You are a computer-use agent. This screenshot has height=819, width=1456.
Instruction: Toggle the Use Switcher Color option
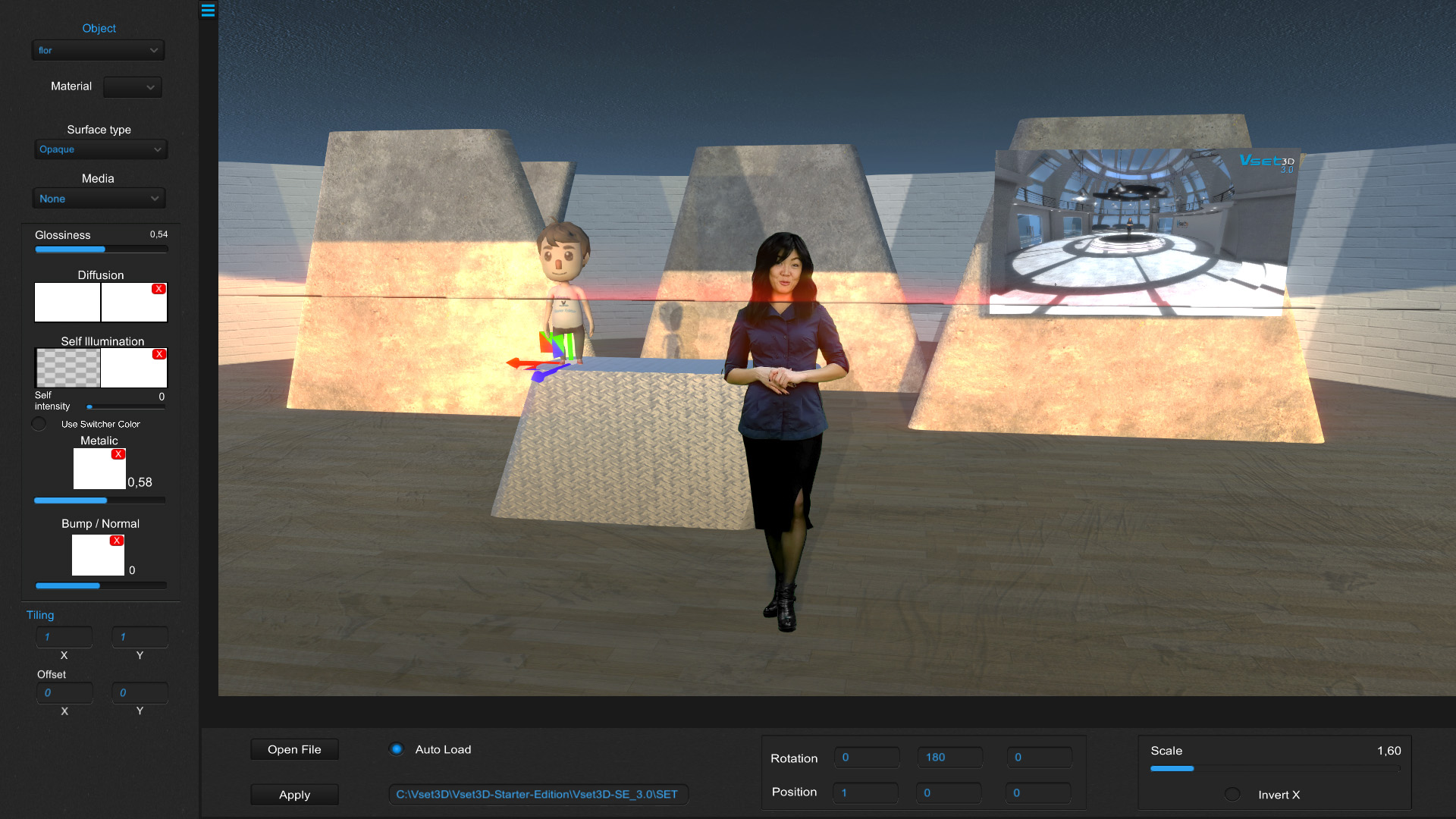[39, 424]
